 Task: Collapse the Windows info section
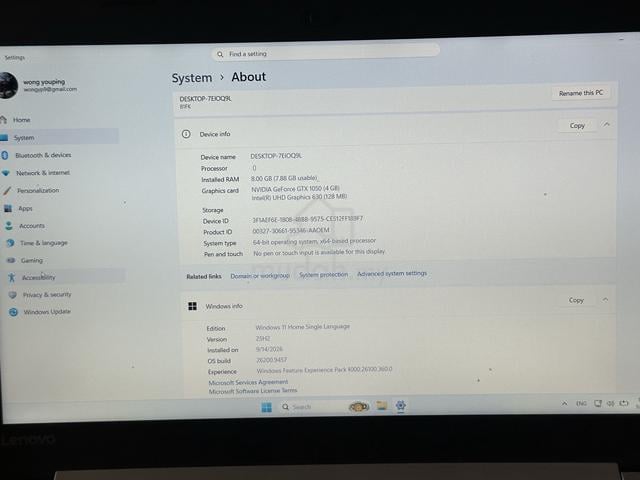click(x=605, y=300)
